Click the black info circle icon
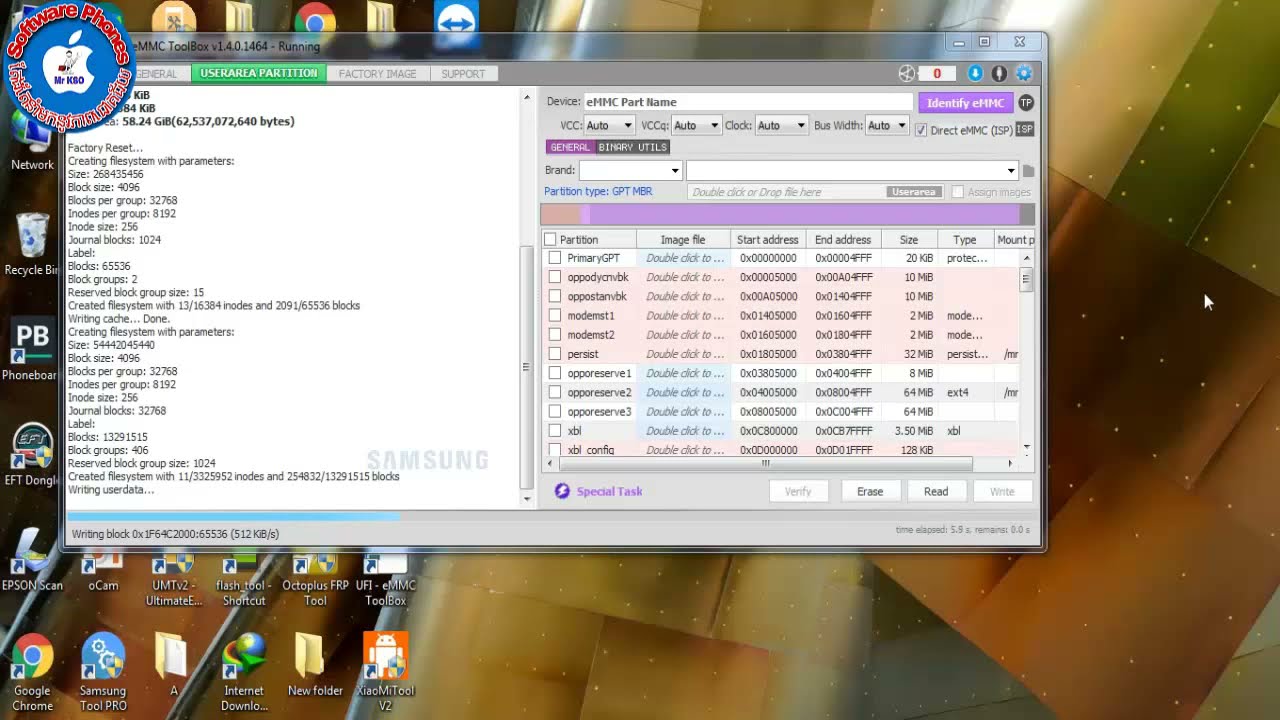Screen dimensions: 1280x720 click(x=999, y=73)
